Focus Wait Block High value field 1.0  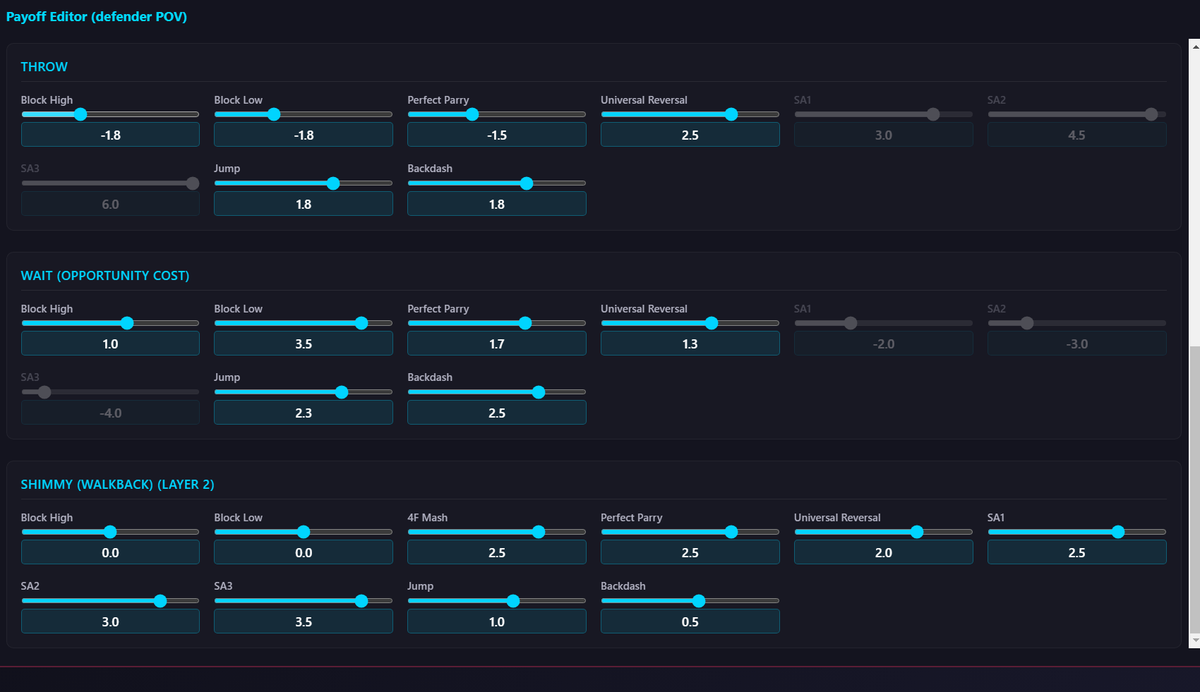coord(110,344)
